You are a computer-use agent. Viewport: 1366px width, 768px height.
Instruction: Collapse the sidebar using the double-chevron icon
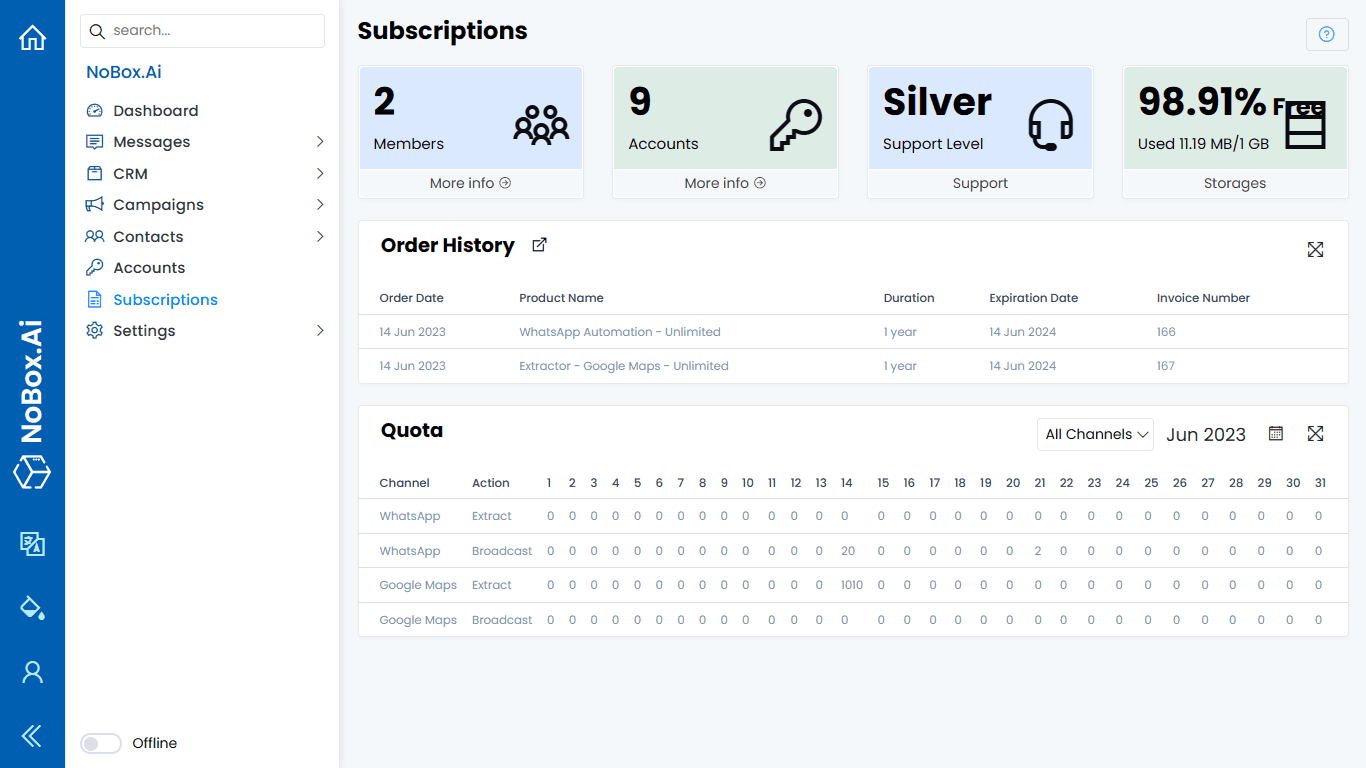32,736
